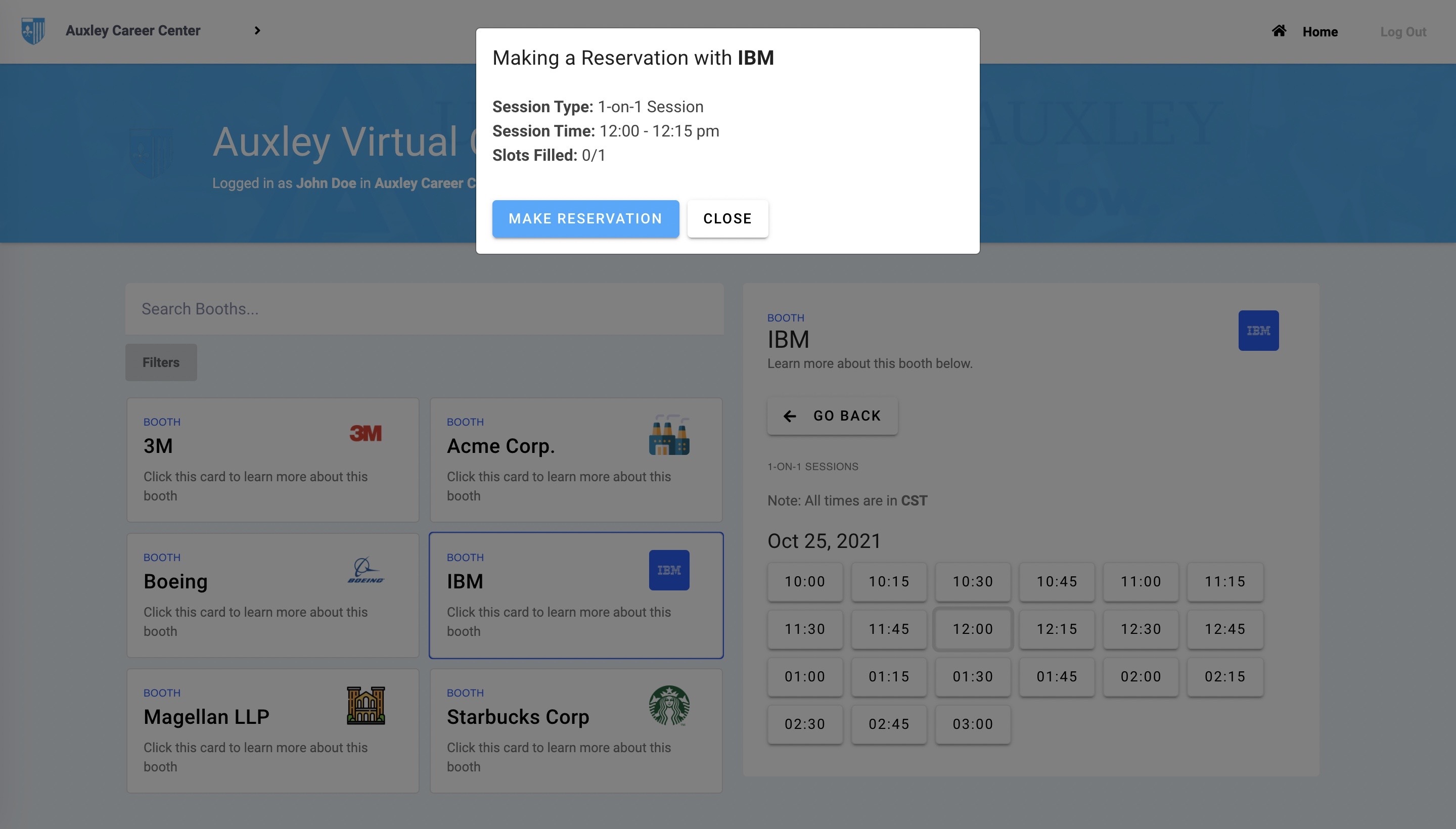Select the 02:00 time slot
The height and width of the screenshot is (829, 1456).
pyautogui.click(x=1141, y=677)
